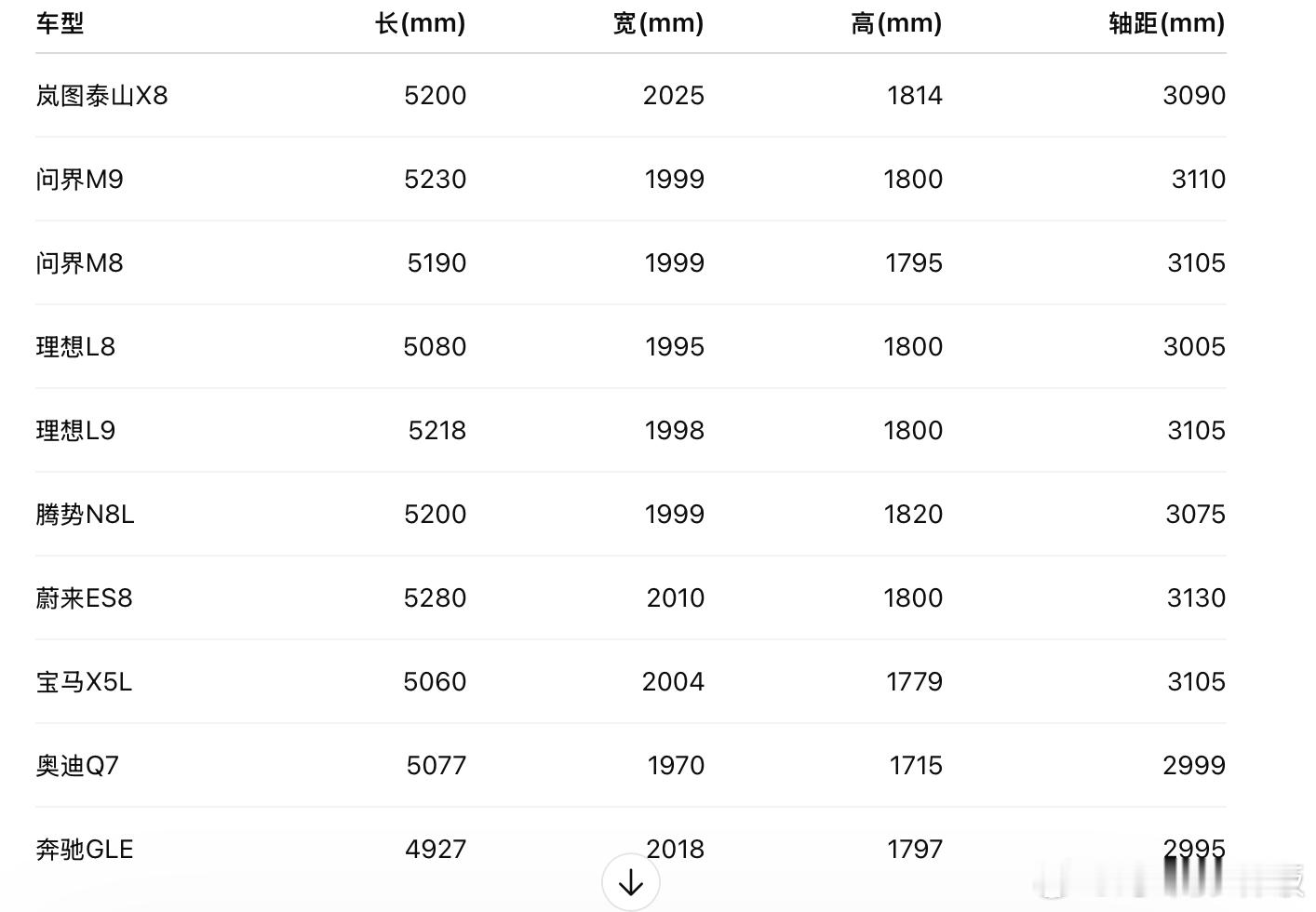Image resolution: width=1316 pixels, height=912 pixels.
Task: Click the 宽(mm) column header
Action: pyautogui.click(x=658, y=23)
